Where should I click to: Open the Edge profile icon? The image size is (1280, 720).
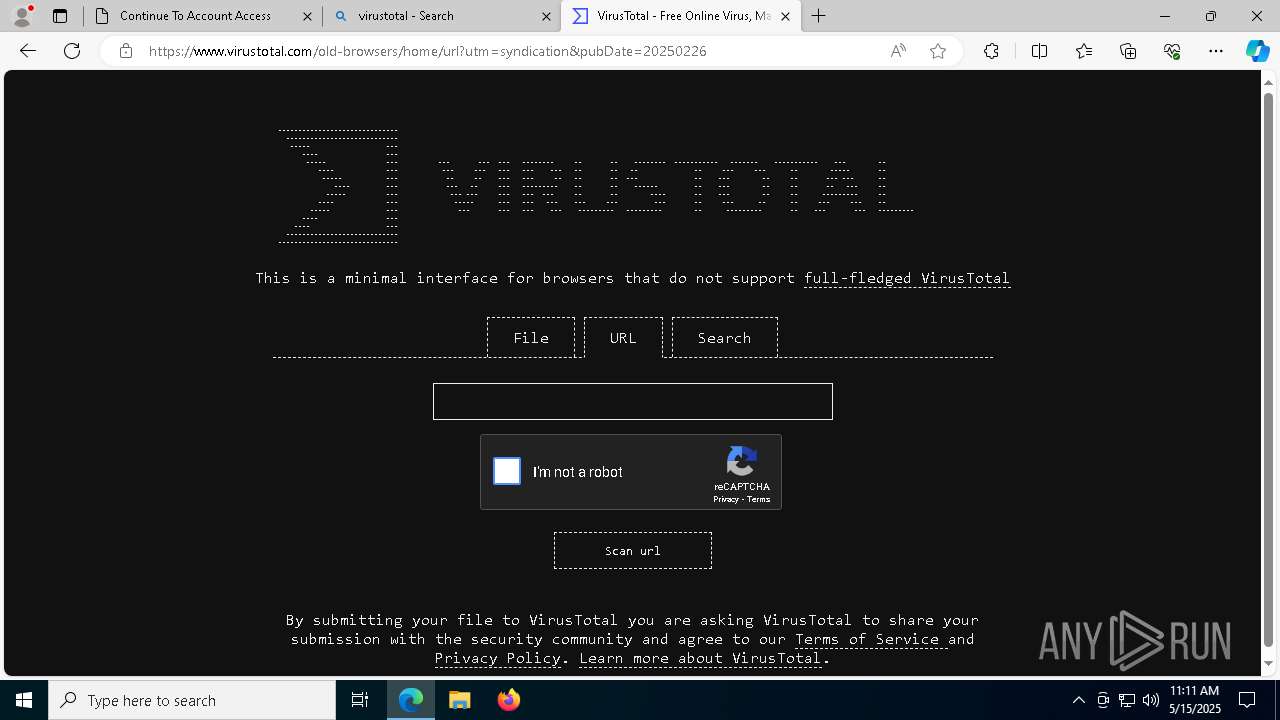click(x=22, y=16)
